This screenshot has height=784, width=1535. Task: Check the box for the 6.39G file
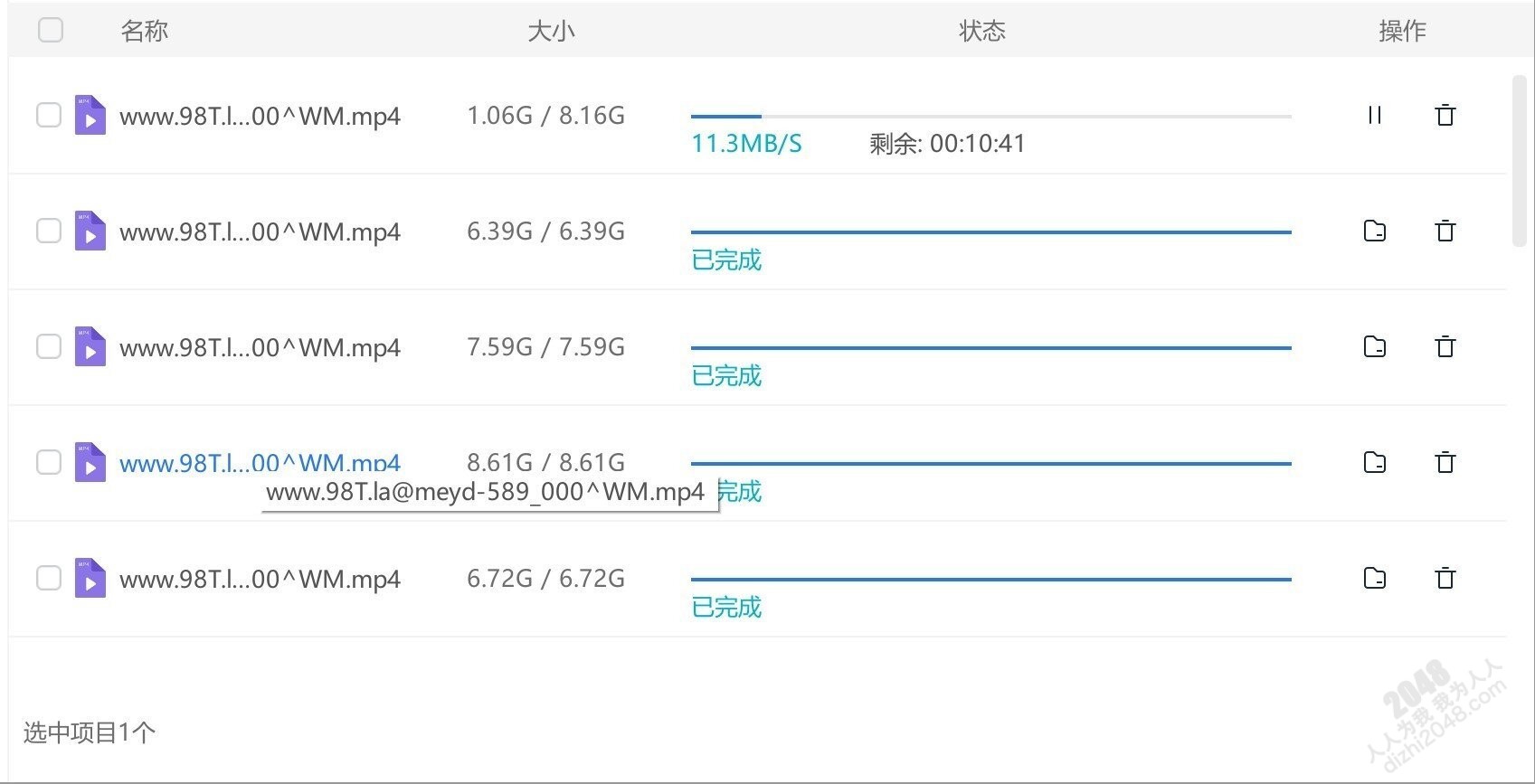coord(49,231)
